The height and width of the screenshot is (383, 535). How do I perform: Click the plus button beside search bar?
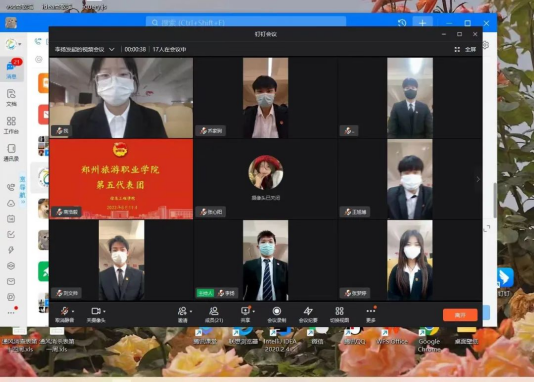point(422,23)
